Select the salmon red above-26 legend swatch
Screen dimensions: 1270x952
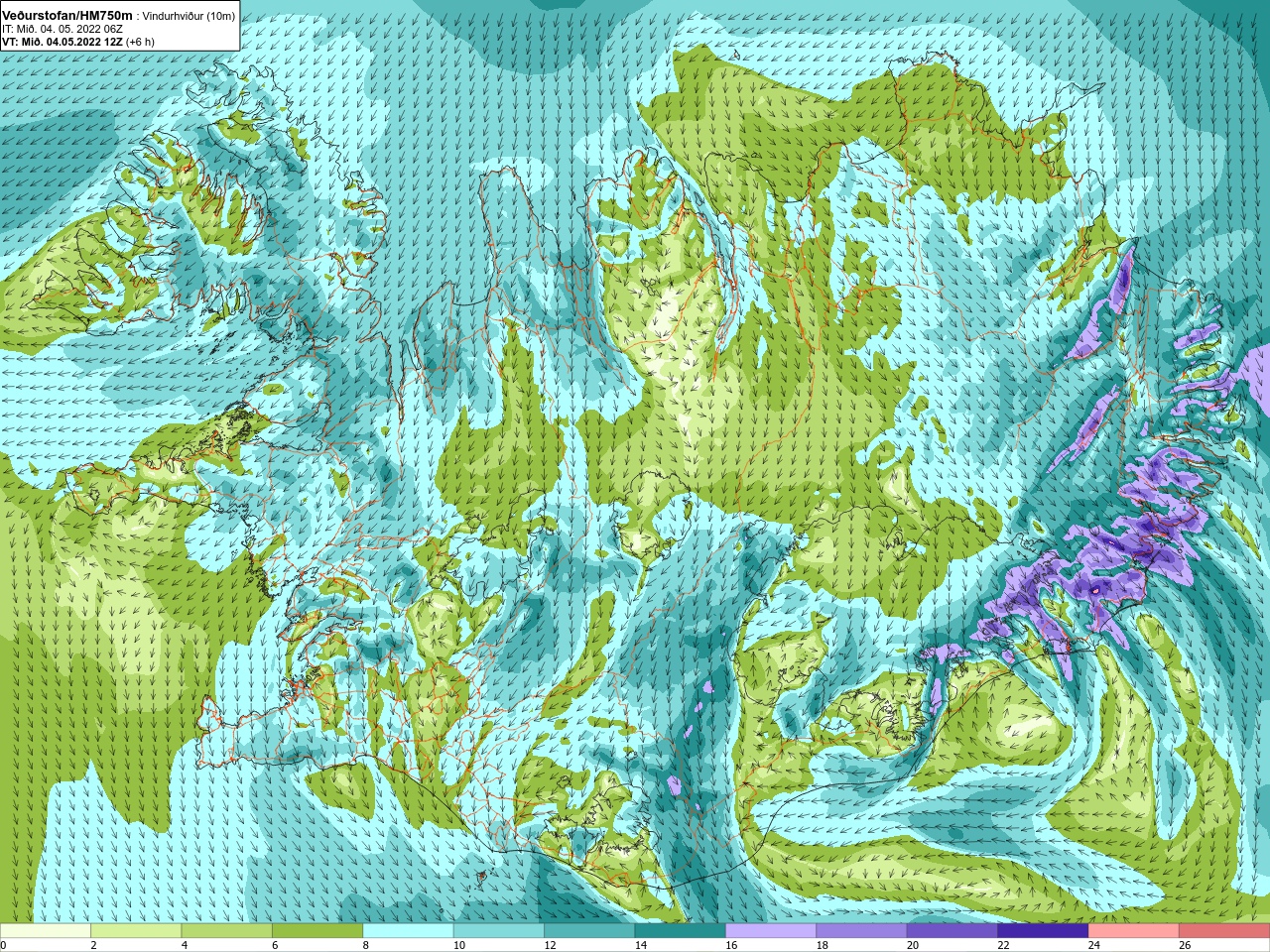[1225, 931]
